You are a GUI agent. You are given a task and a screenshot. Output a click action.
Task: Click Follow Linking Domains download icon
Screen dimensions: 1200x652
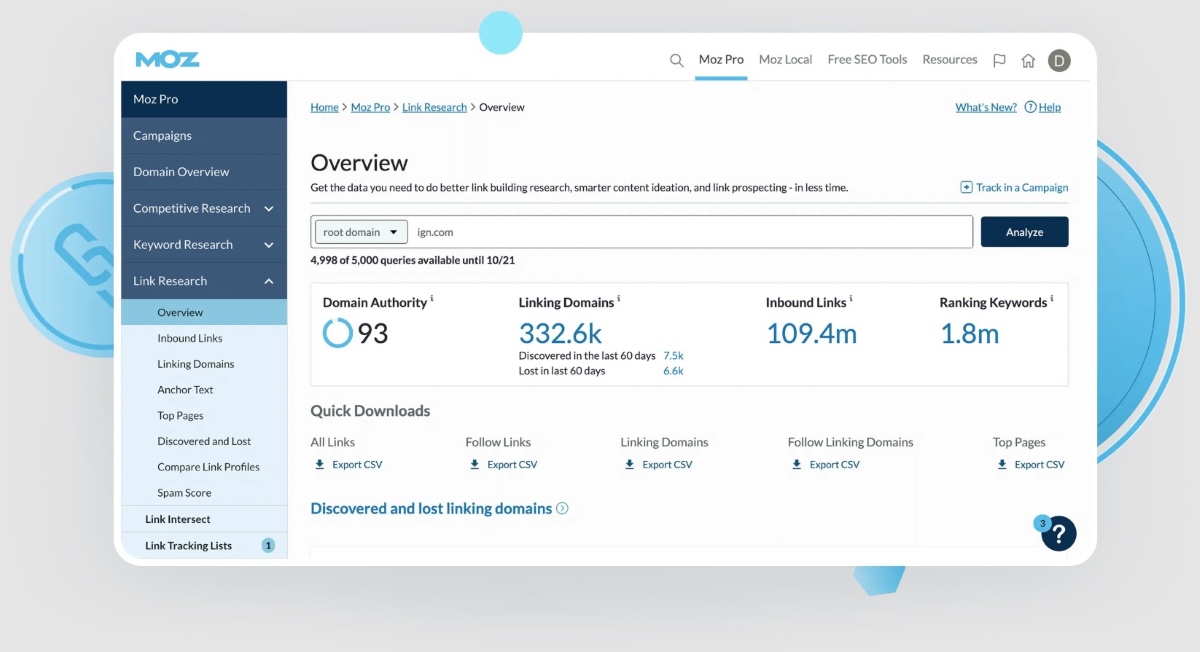pos(797,464)
